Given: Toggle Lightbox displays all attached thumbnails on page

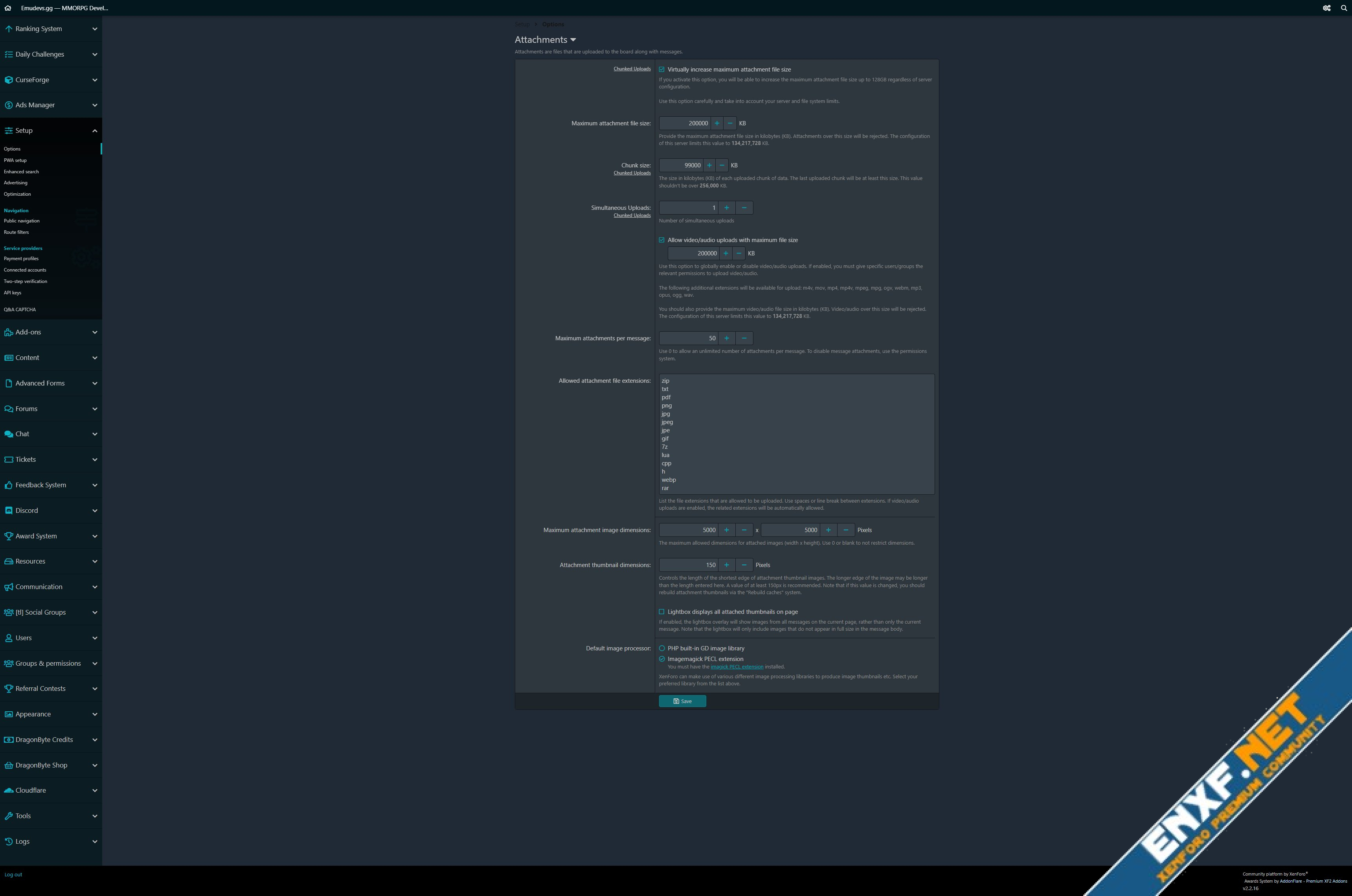Looking at the screenshot, I should [661, 611].
